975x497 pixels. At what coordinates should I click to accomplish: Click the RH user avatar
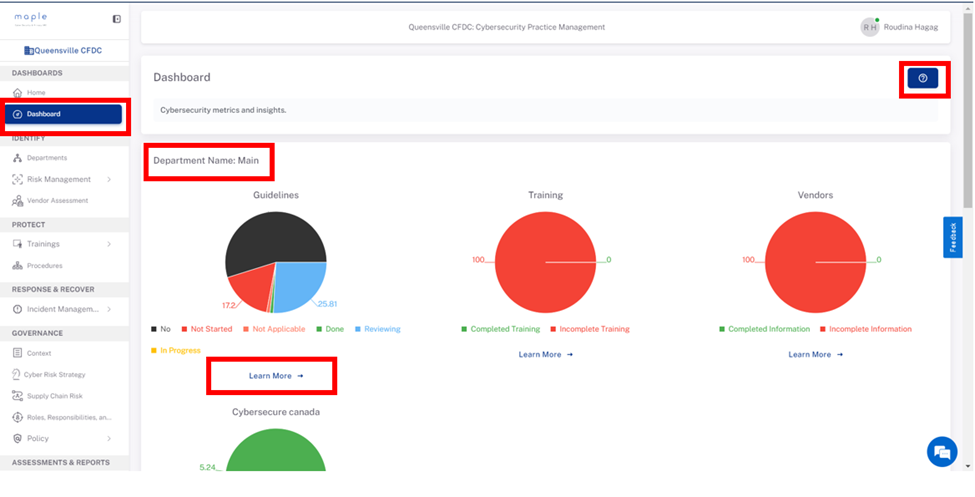point(870,27)
